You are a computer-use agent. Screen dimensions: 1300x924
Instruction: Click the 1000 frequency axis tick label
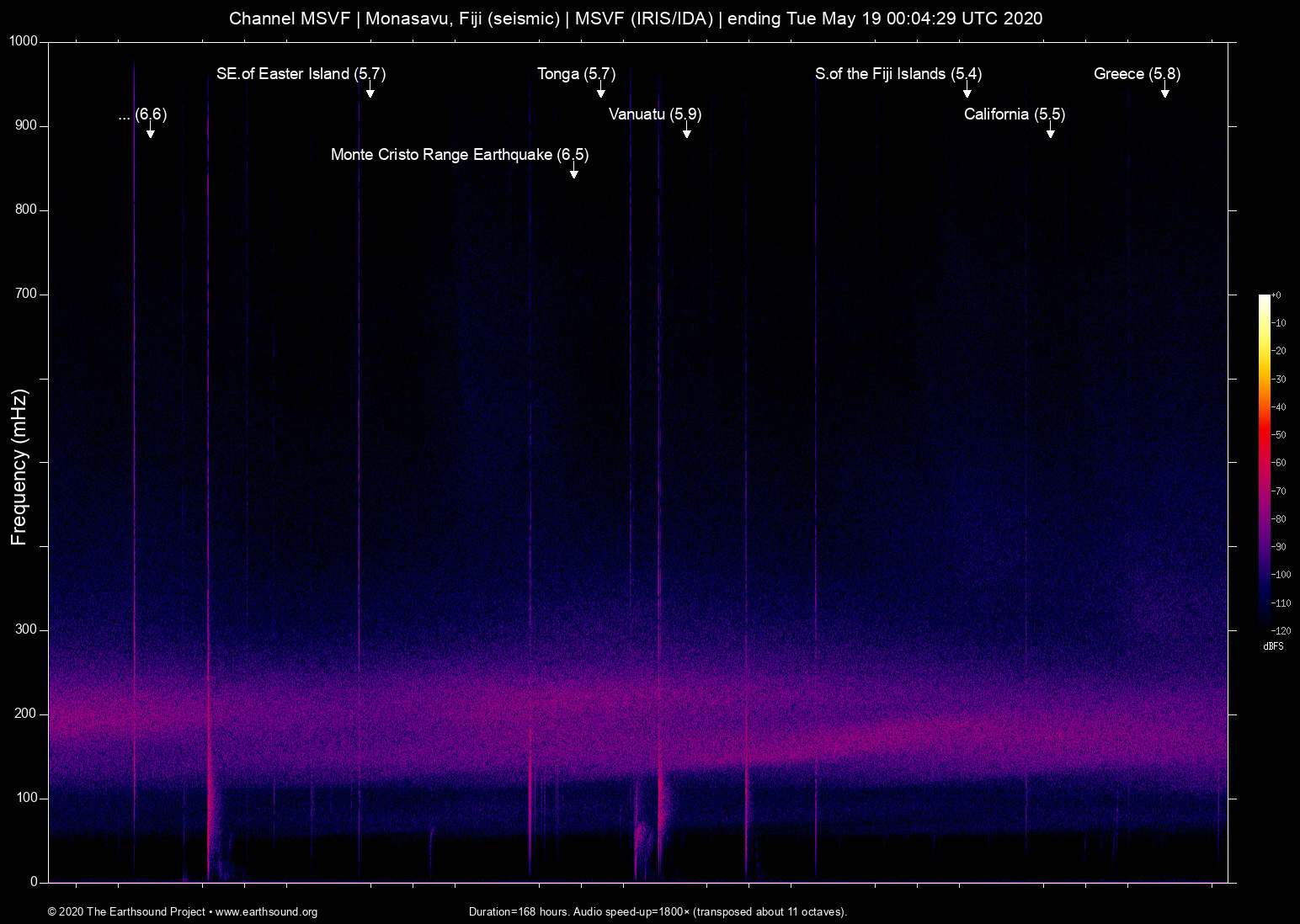24,41
